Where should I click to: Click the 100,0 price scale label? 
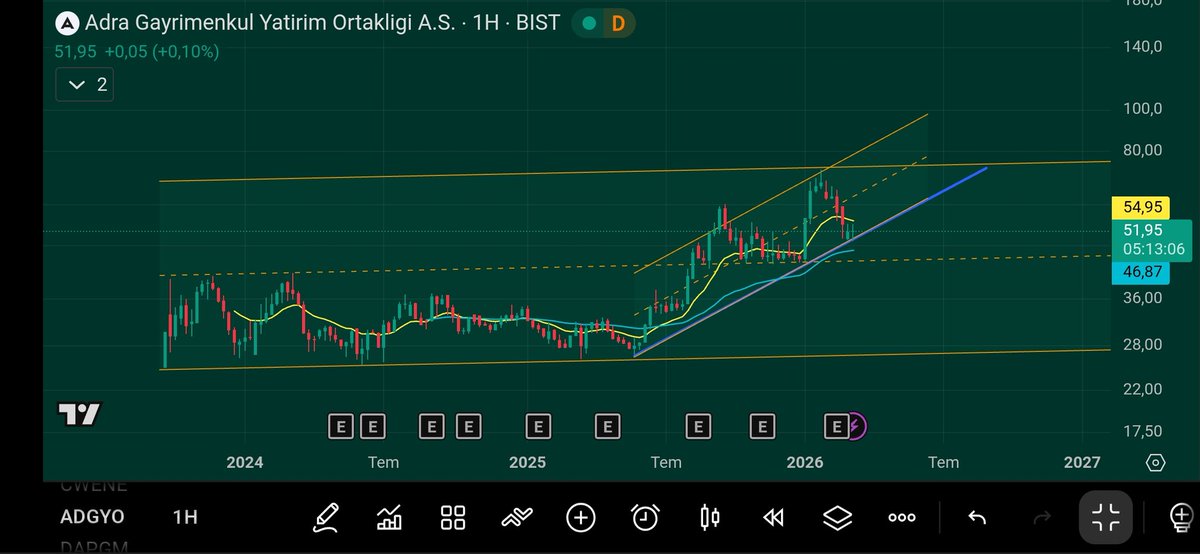pos(1140,108)
